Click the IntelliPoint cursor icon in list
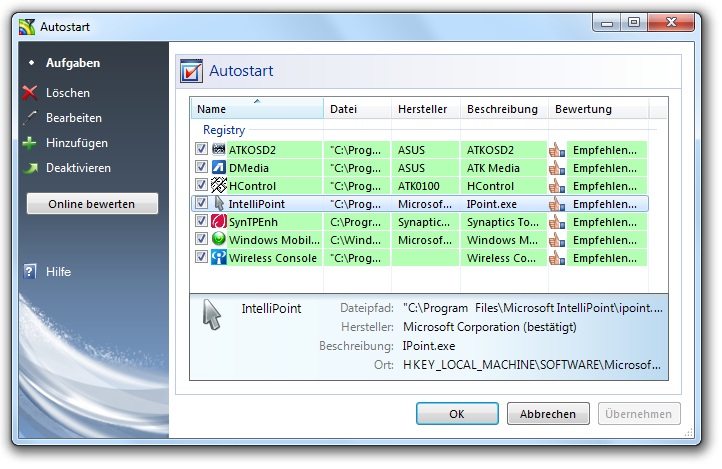Screen dimensions: 722x469 click(219, 203)
